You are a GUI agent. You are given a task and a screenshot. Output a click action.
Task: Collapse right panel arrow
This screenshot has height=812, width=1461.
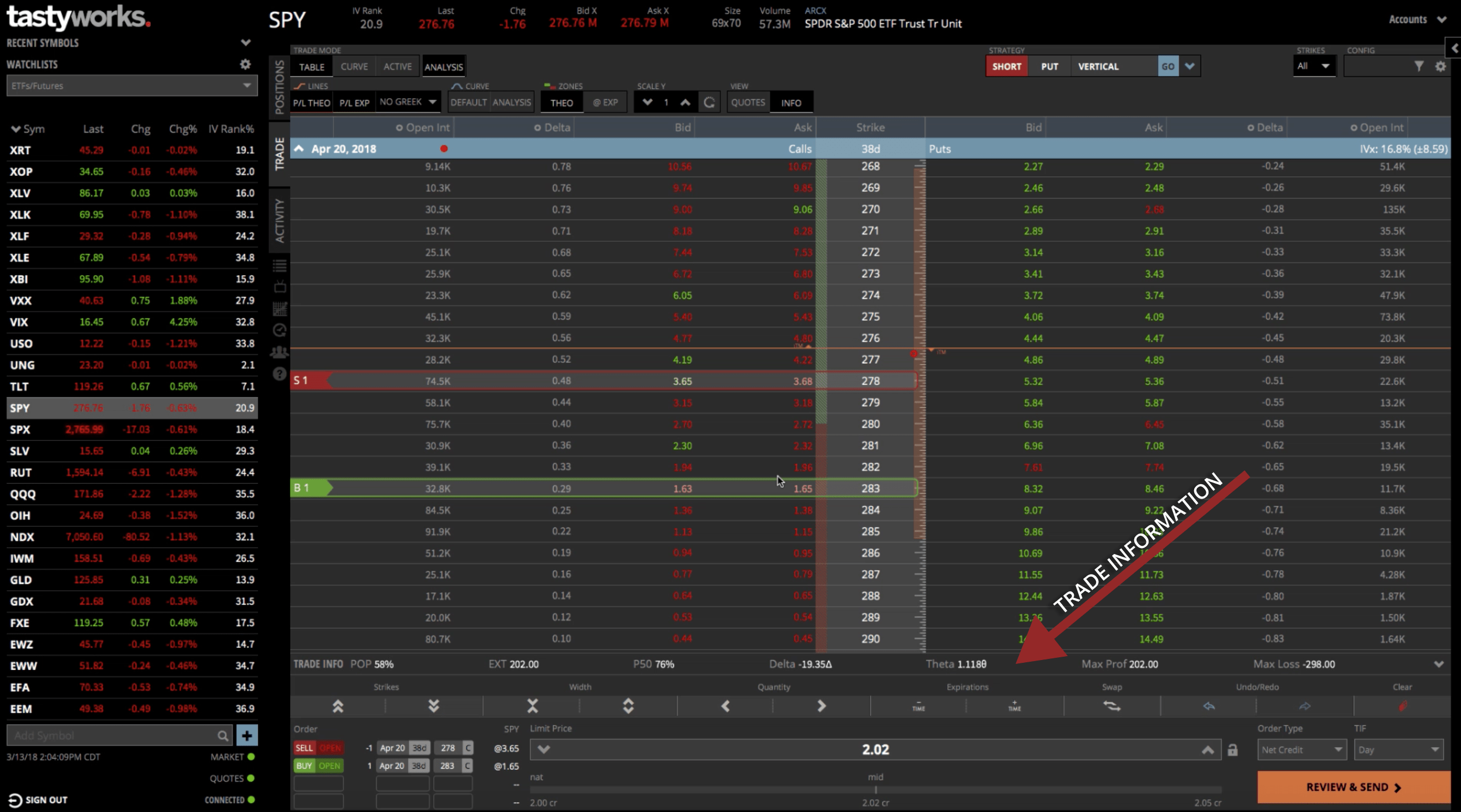click(1454, 49)
